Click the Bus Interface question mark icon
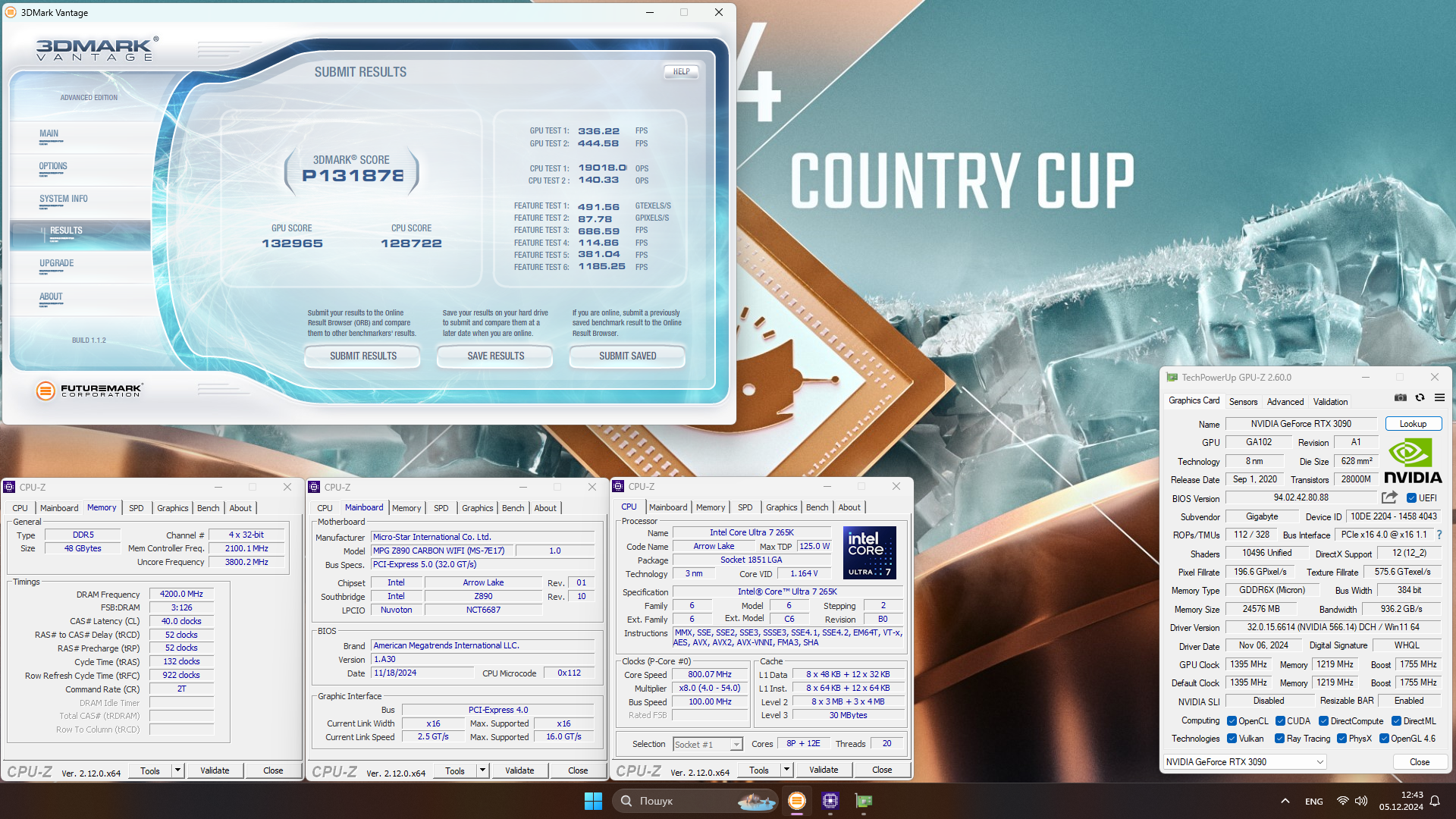Screen dimensions: 1456x819 pyautogui.click(x=1439, y=535)
